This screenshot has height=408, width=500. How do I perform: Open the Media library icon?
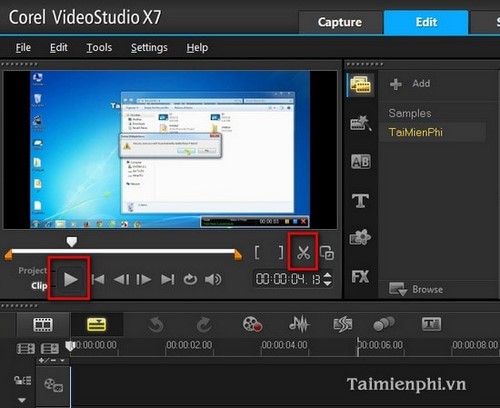tap(360, 85)
